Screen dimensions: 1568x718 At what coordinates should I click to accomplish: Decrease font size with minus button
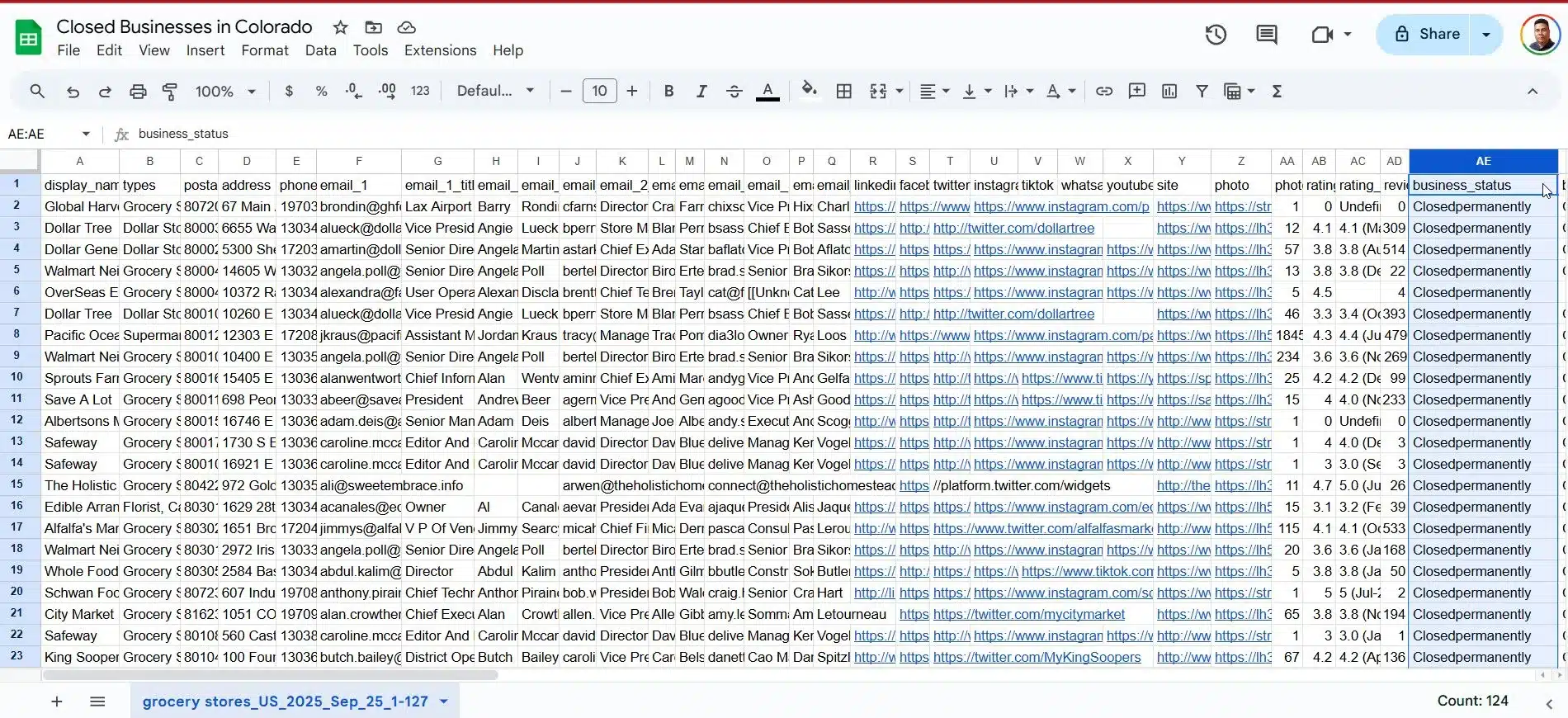point(566,91)
